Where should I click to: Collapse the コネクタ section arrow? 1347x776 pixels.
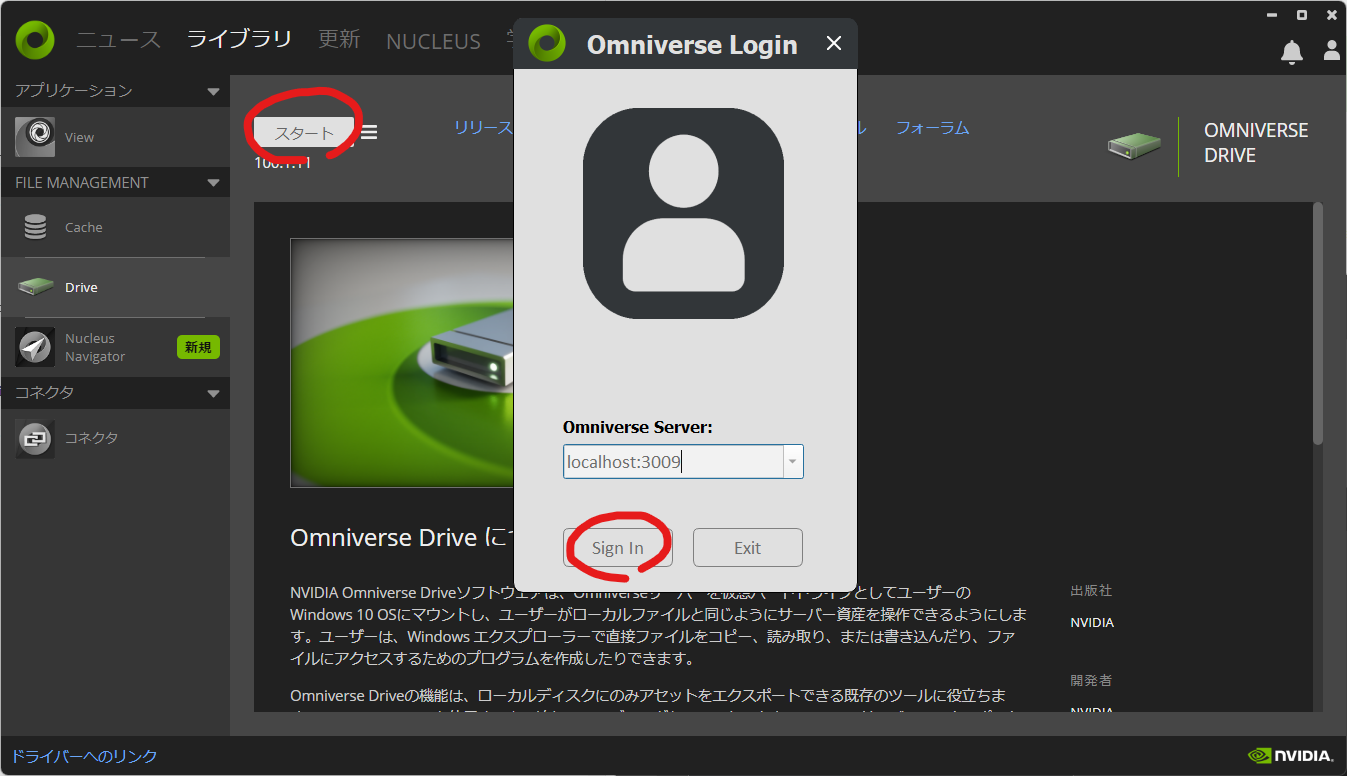coord(213,393)
